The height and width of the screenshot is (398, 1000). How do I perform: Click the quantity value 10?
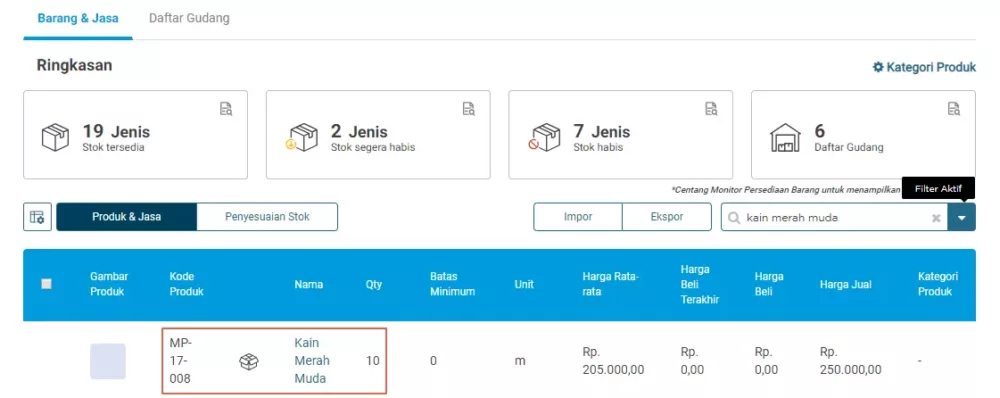(372, 361)
